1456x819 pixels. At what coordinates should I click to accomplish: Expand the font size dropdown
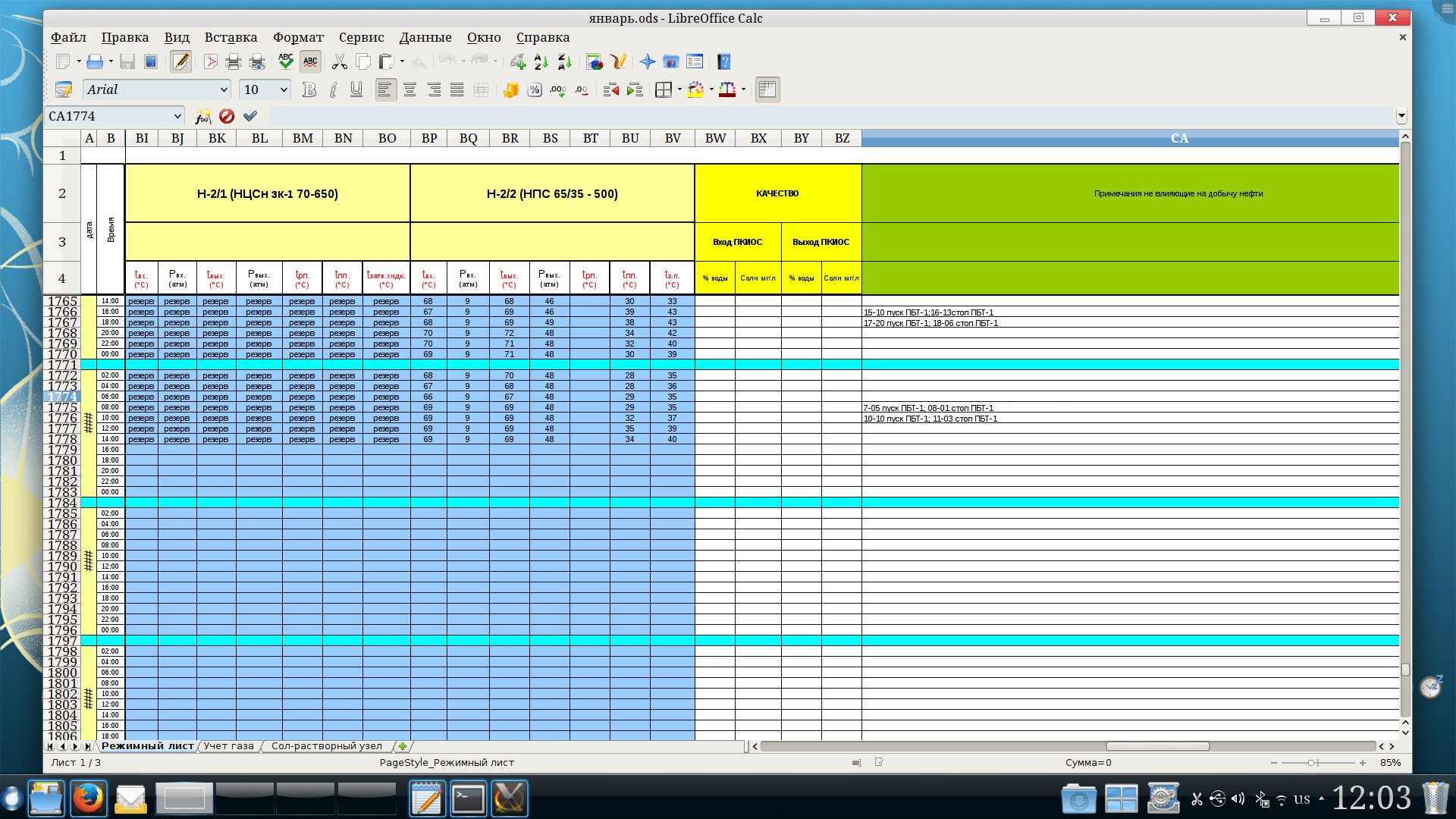point(284,90)
